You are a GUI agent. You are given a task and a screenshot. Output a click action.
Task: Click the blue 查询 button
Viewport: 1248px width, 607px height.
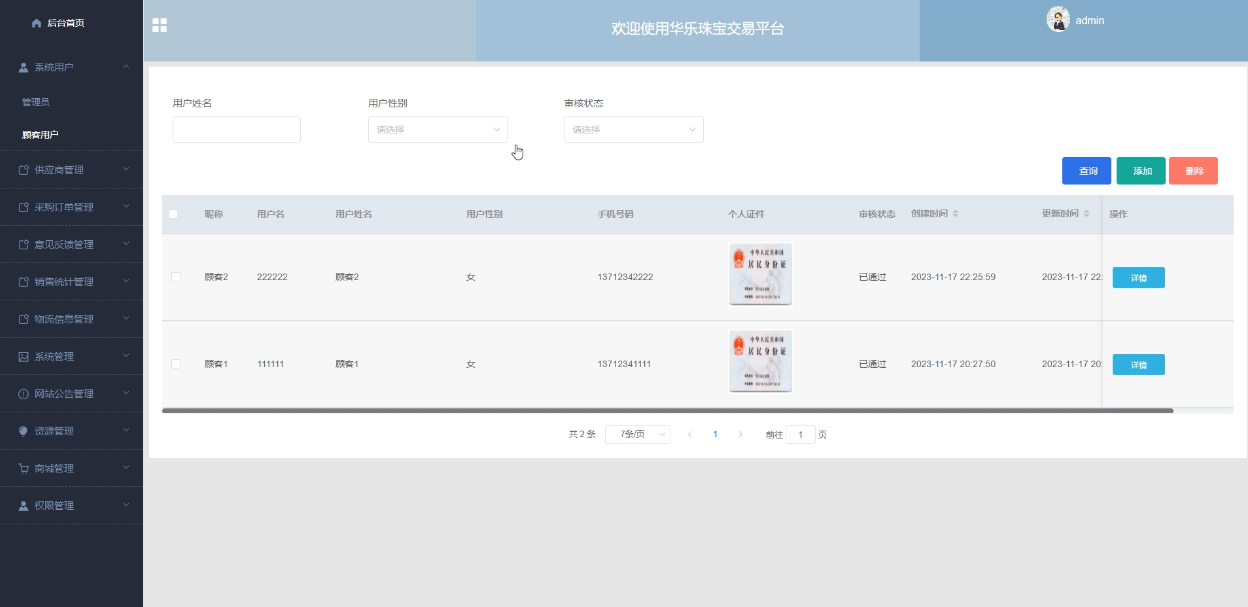(1086, 171)
